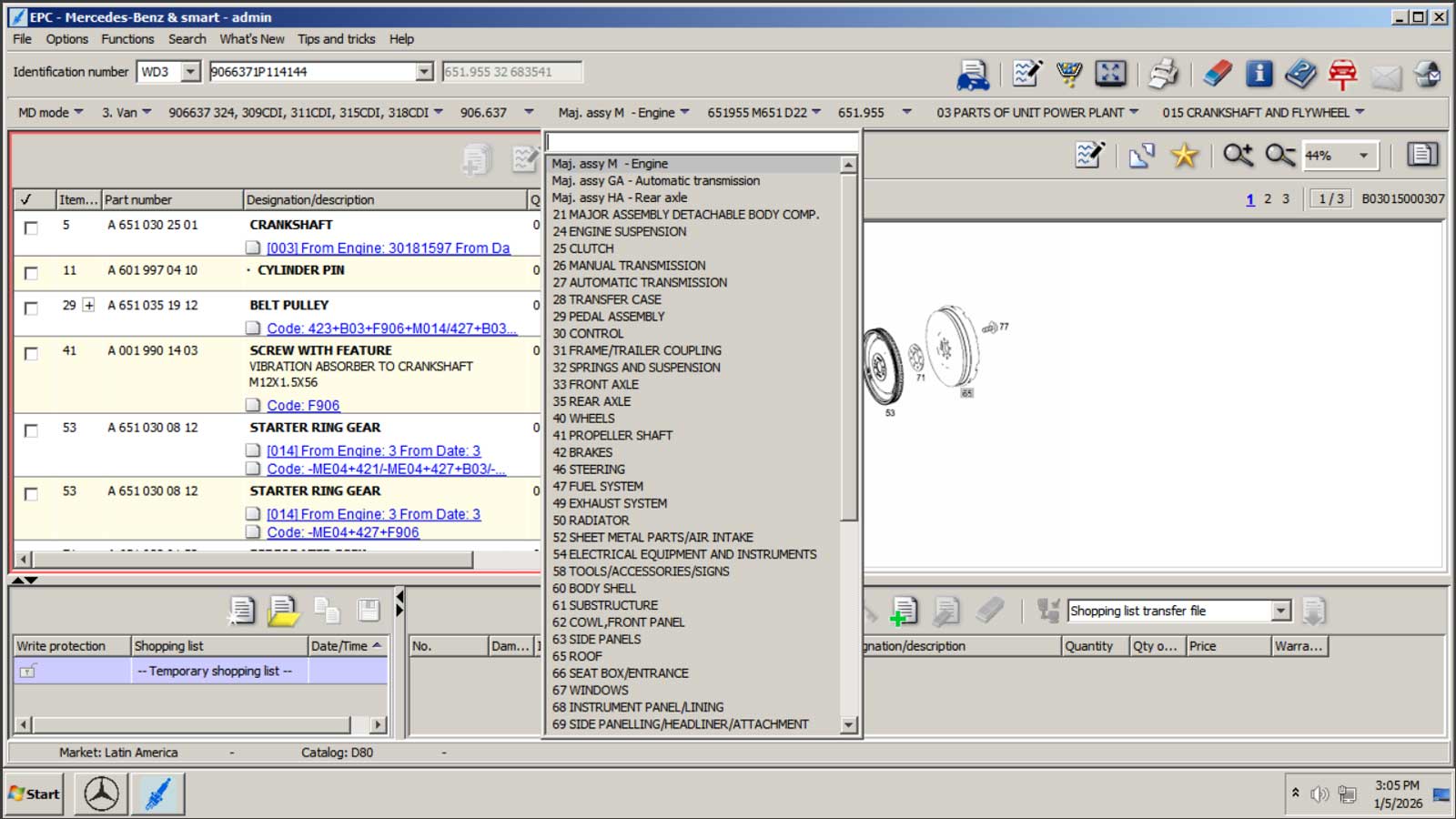Open the blue info icon
1456x819 pixels.
point(1259,74)
